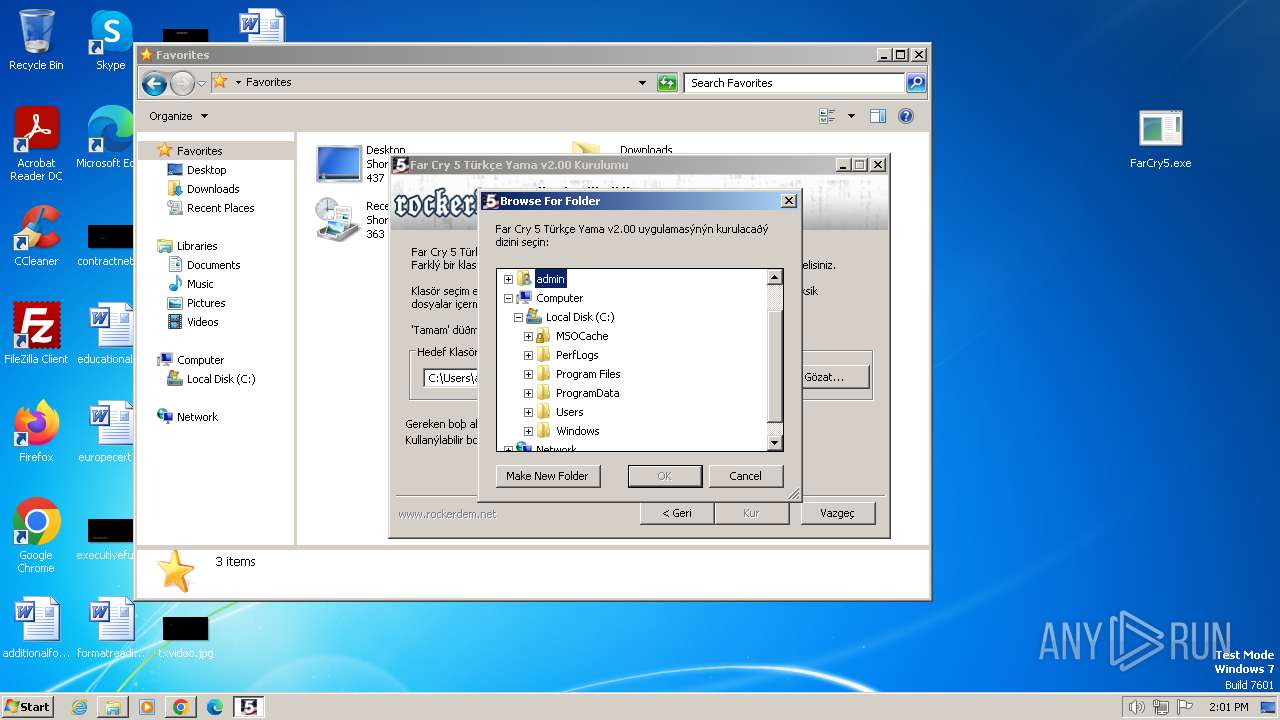Open the view options dropdown arrow
The height and width of the screenshot is (720, 1280).
click(851, 116)
